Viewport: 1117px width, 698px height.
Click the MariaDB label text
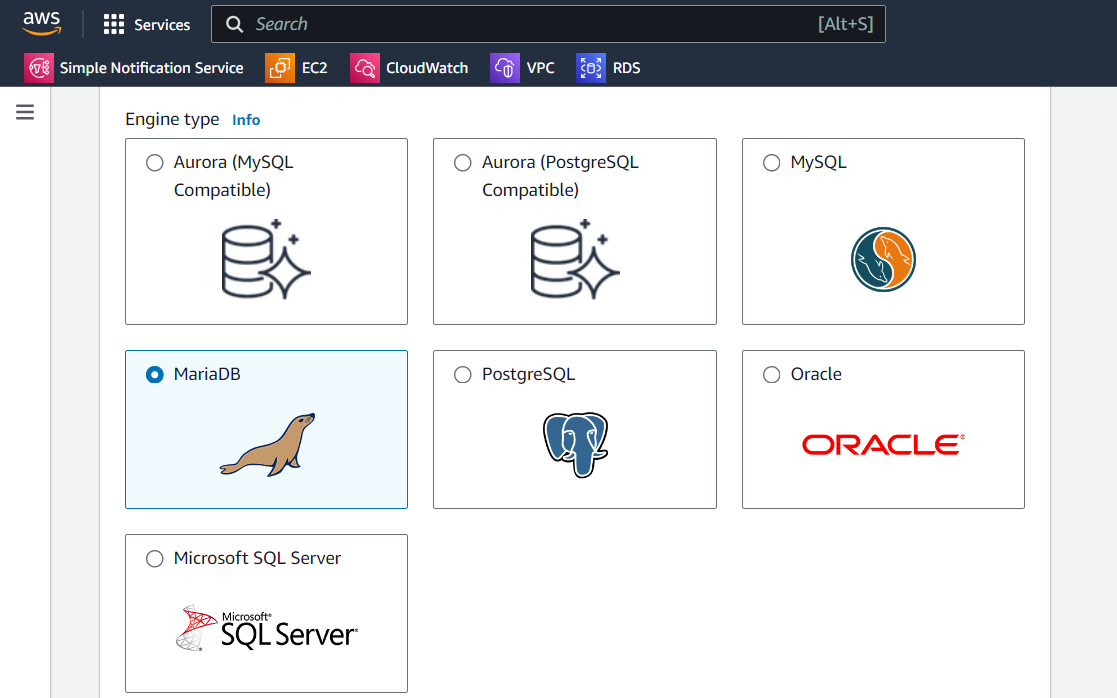pyautogui.click(x=207, y=374)
